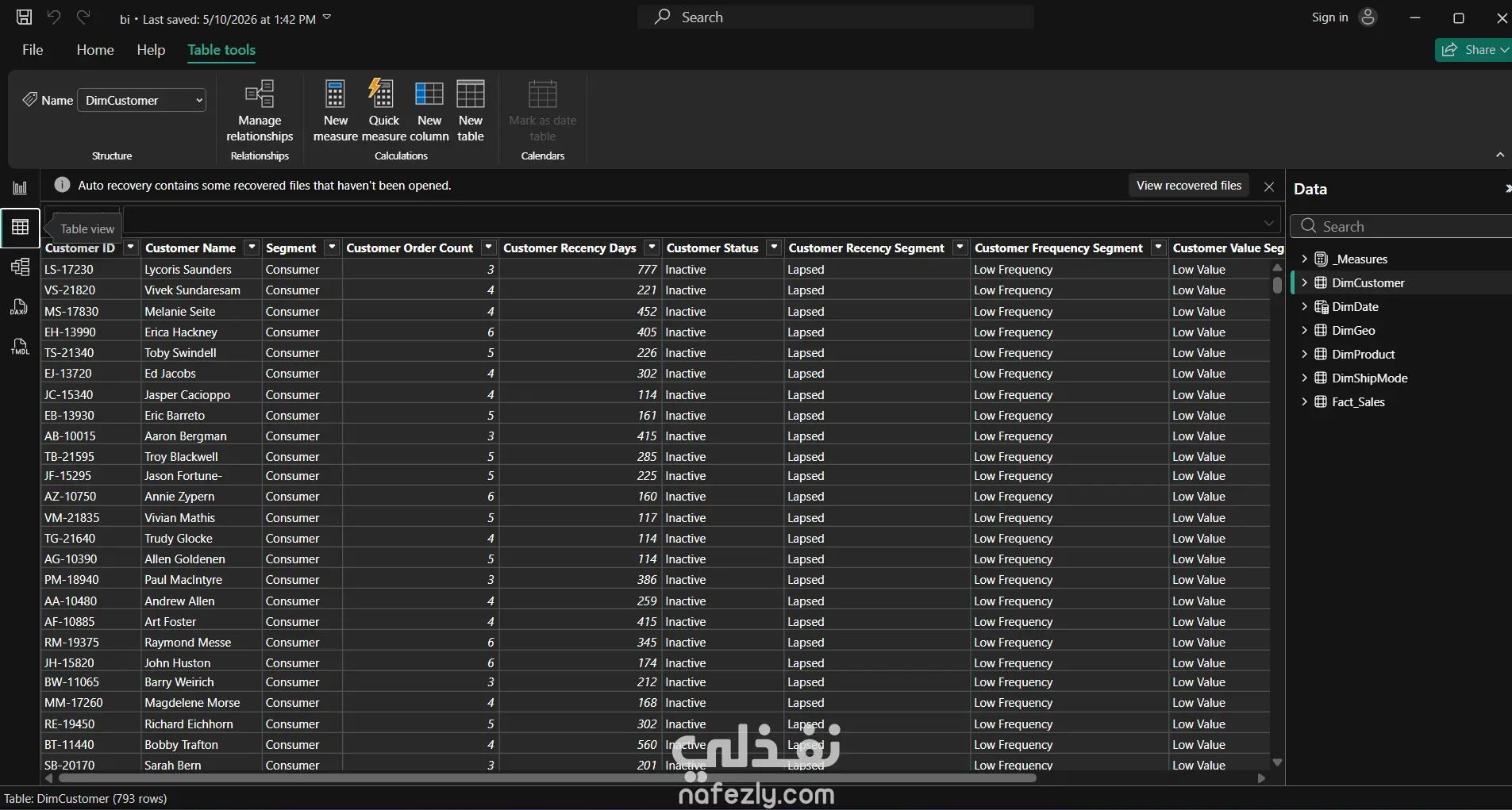Expand the Fact_Sales table
1512x810 pixels.
(1304, 401)
